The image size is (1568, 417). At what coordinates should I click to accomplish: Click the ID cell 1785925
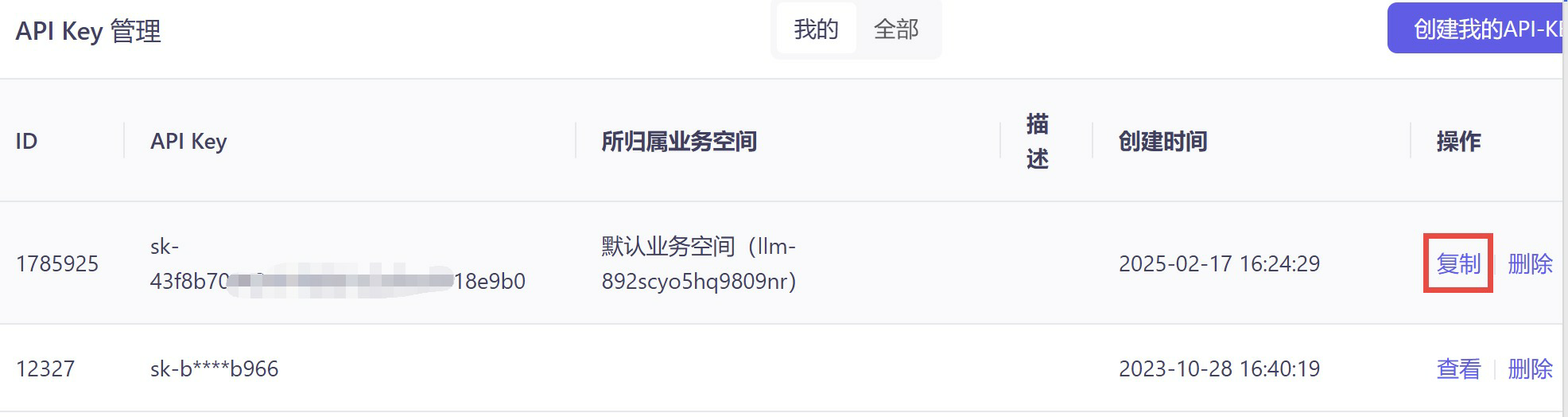click(x=57, y=263)
